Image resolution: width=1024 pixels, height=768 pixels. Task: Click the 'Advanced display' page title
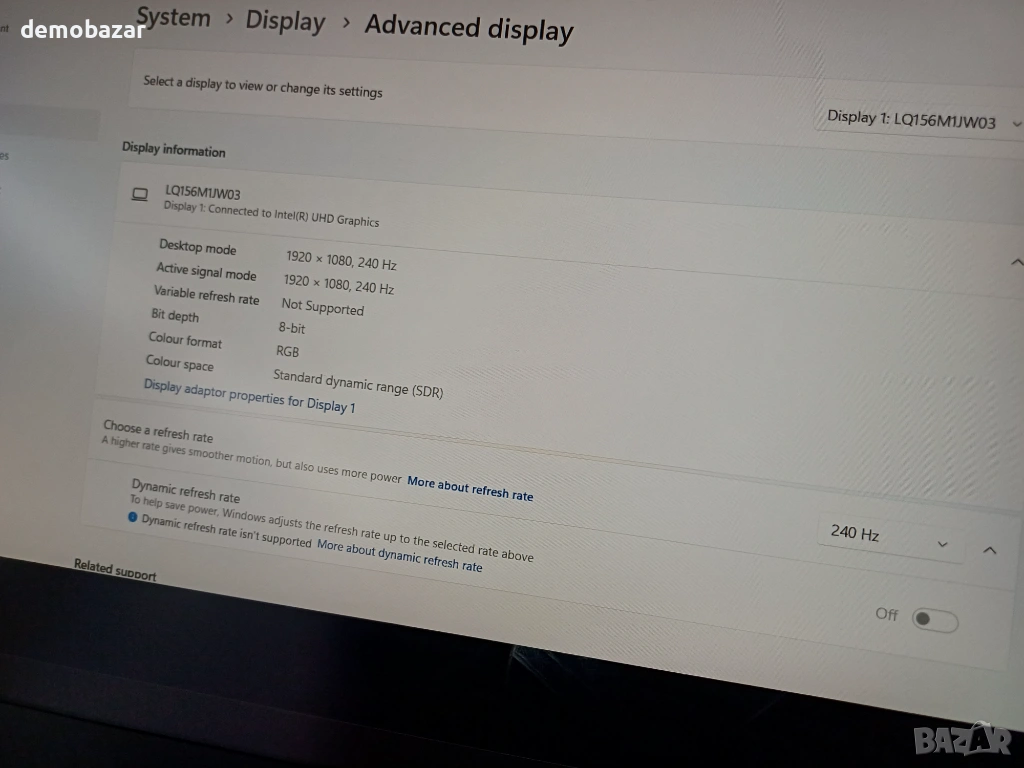pyautogui.click(x=469, y=28)
